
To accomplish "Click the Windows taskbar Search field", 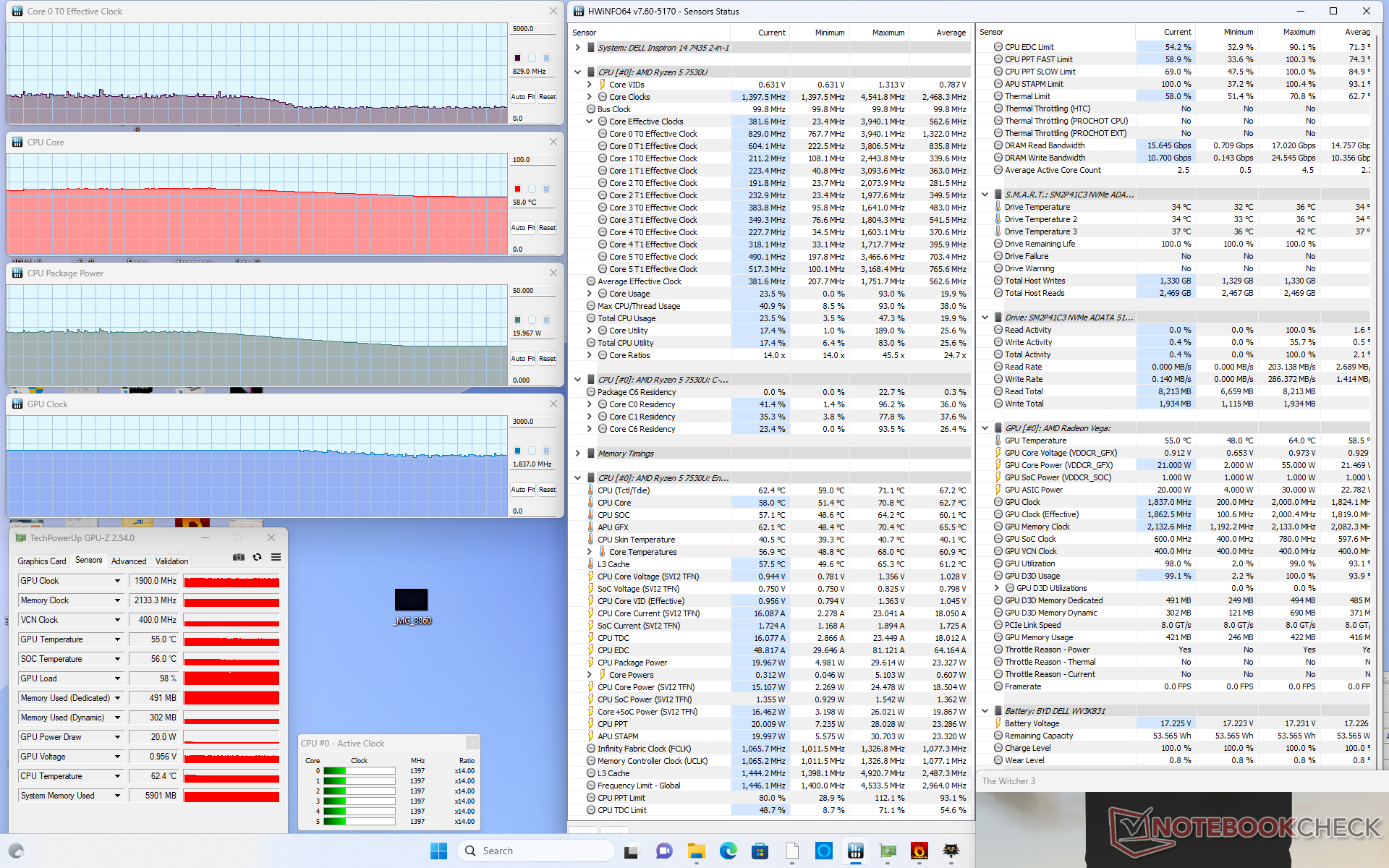I will click(535, 851).
